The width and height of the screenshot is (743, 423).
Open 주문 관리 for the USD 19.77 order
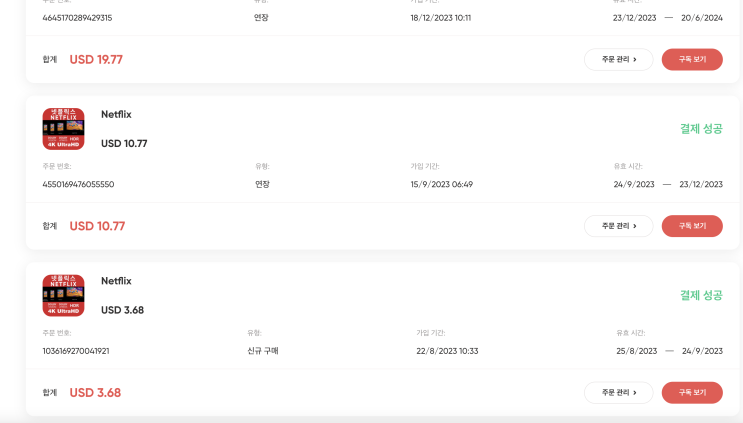click(x=618, y=59)
